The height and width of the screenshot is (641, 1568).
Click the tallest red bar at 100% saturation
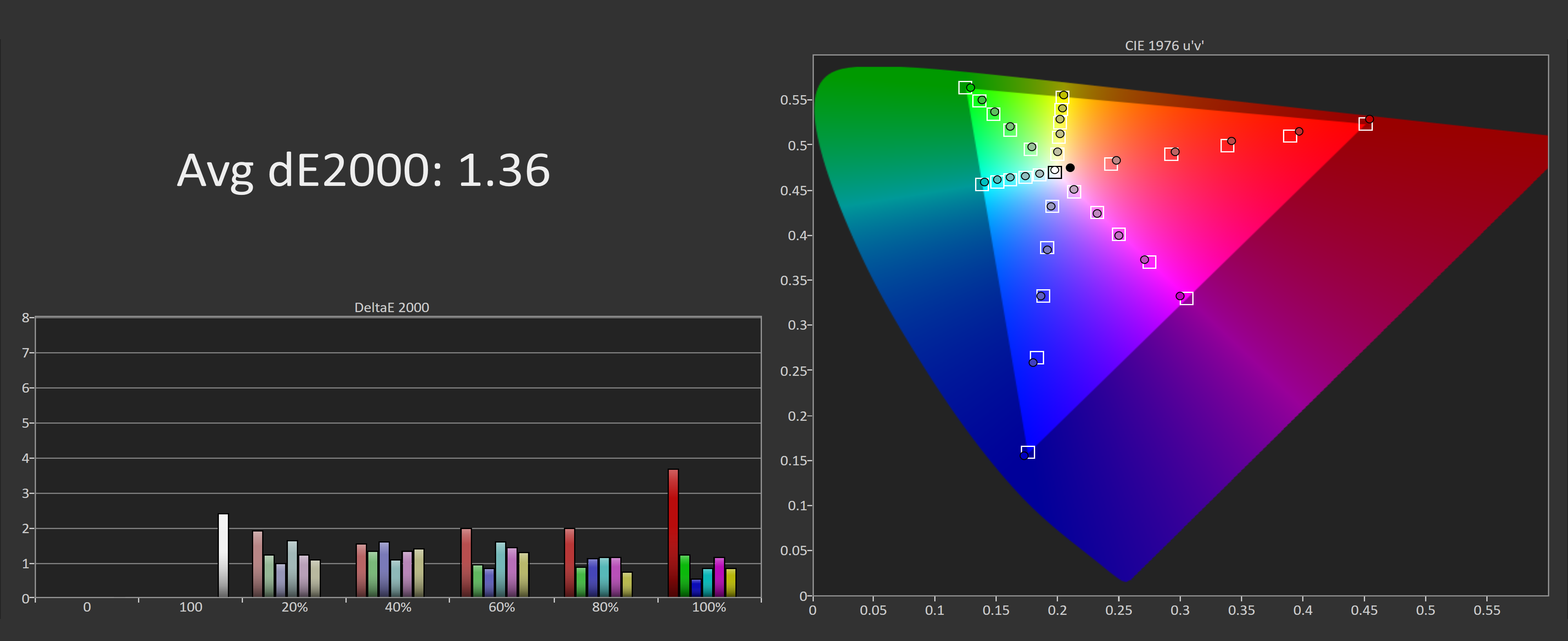click(x=673, y=533)
